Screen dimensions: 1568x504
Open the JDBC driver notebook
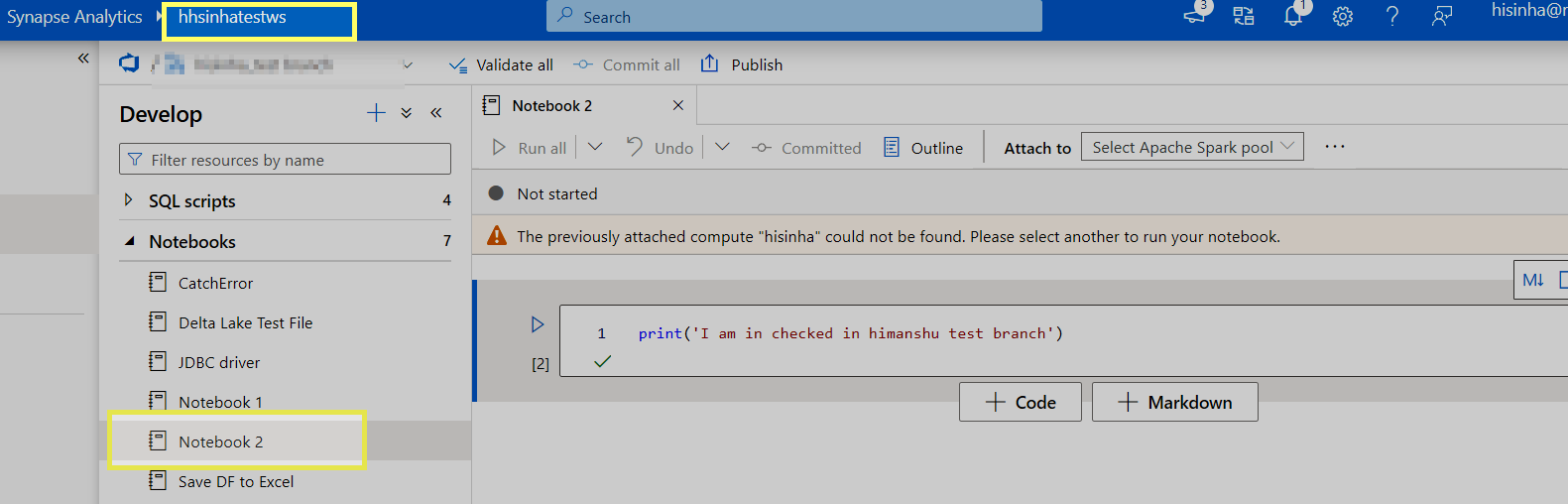click(x=218, y=362)
